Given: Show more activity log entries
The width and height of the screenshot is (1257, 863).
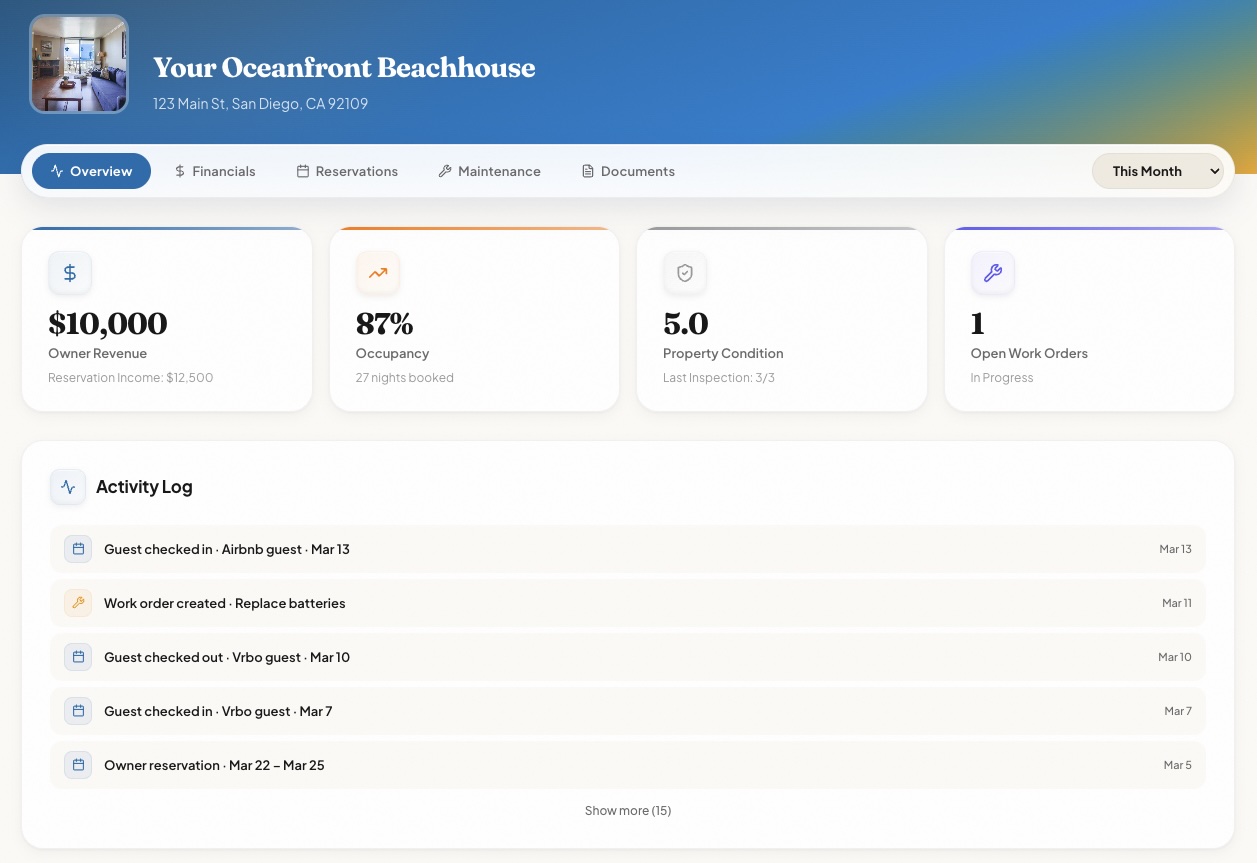Looking at the screenshot, I should tap(628, 810).
